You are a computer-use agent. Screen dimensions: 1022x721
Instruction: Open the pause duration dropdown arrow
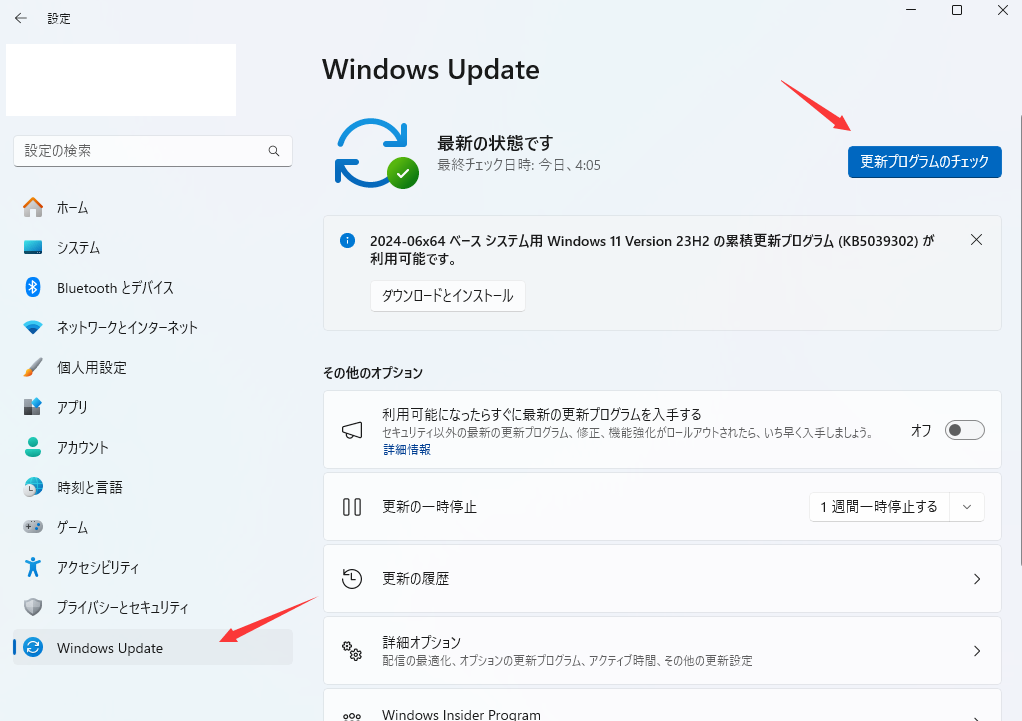[966, 507]
